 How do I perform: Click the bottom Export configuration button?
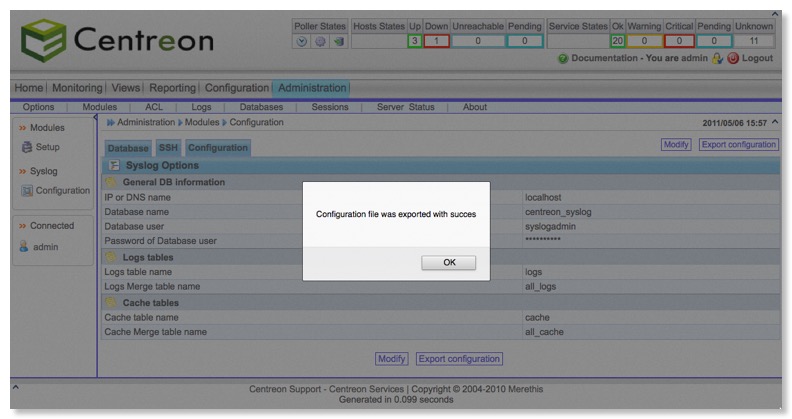(x=459, y=358)
